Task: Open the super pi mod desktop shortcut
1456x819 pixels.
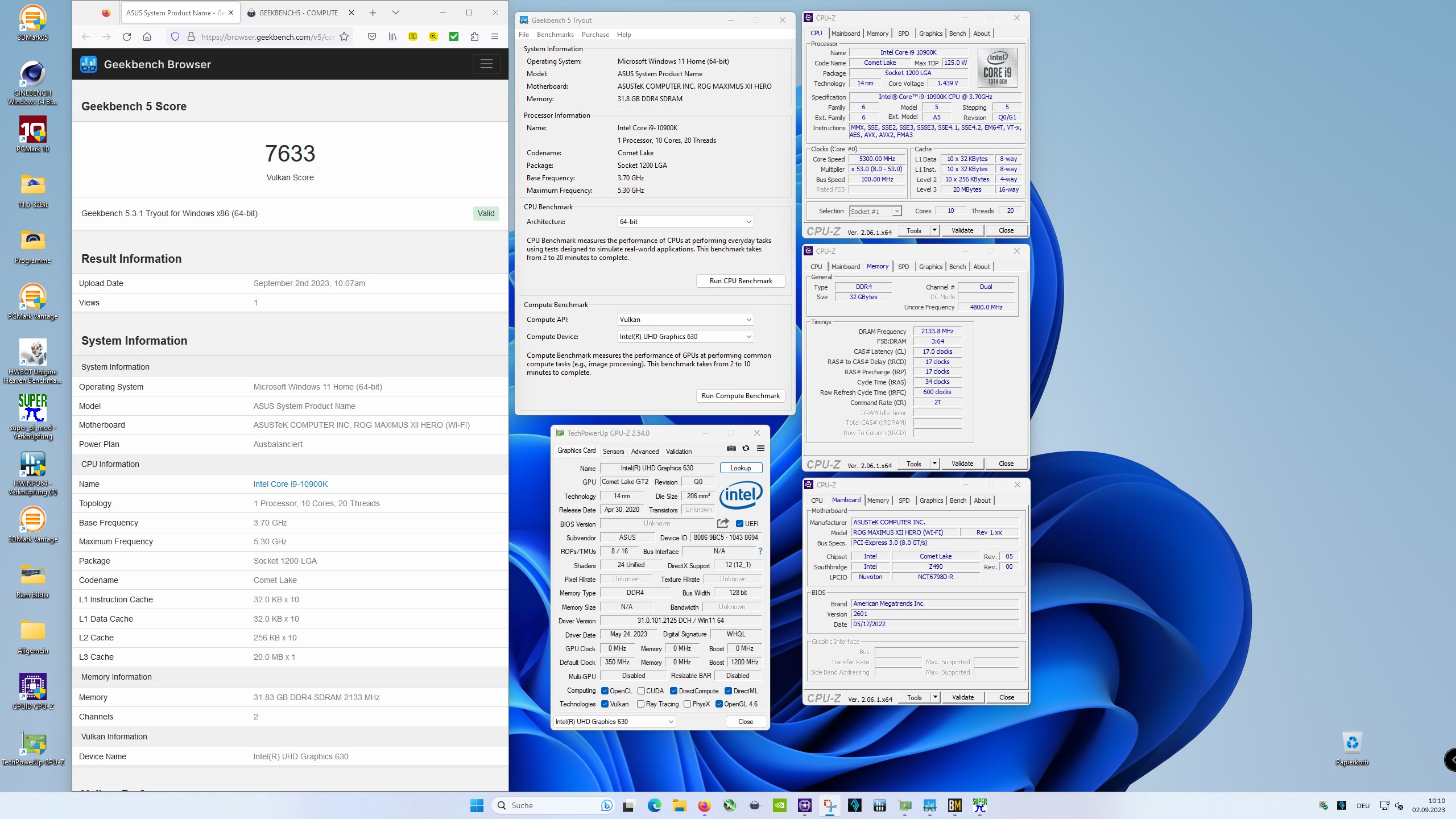Action: [33, 417]
